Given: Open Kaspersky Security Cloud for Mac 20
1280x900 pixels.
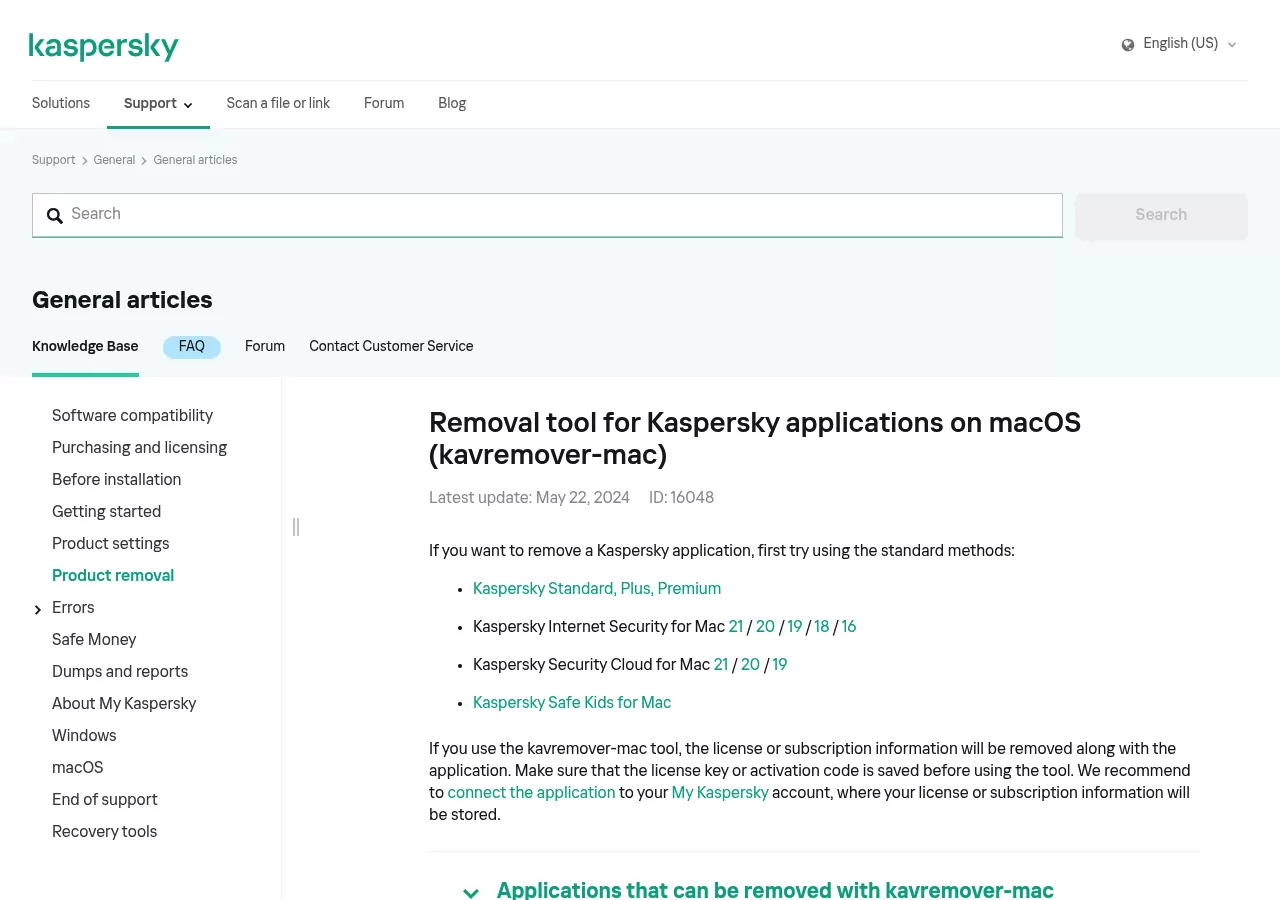Looking at the screenshot, I should 750,665.
